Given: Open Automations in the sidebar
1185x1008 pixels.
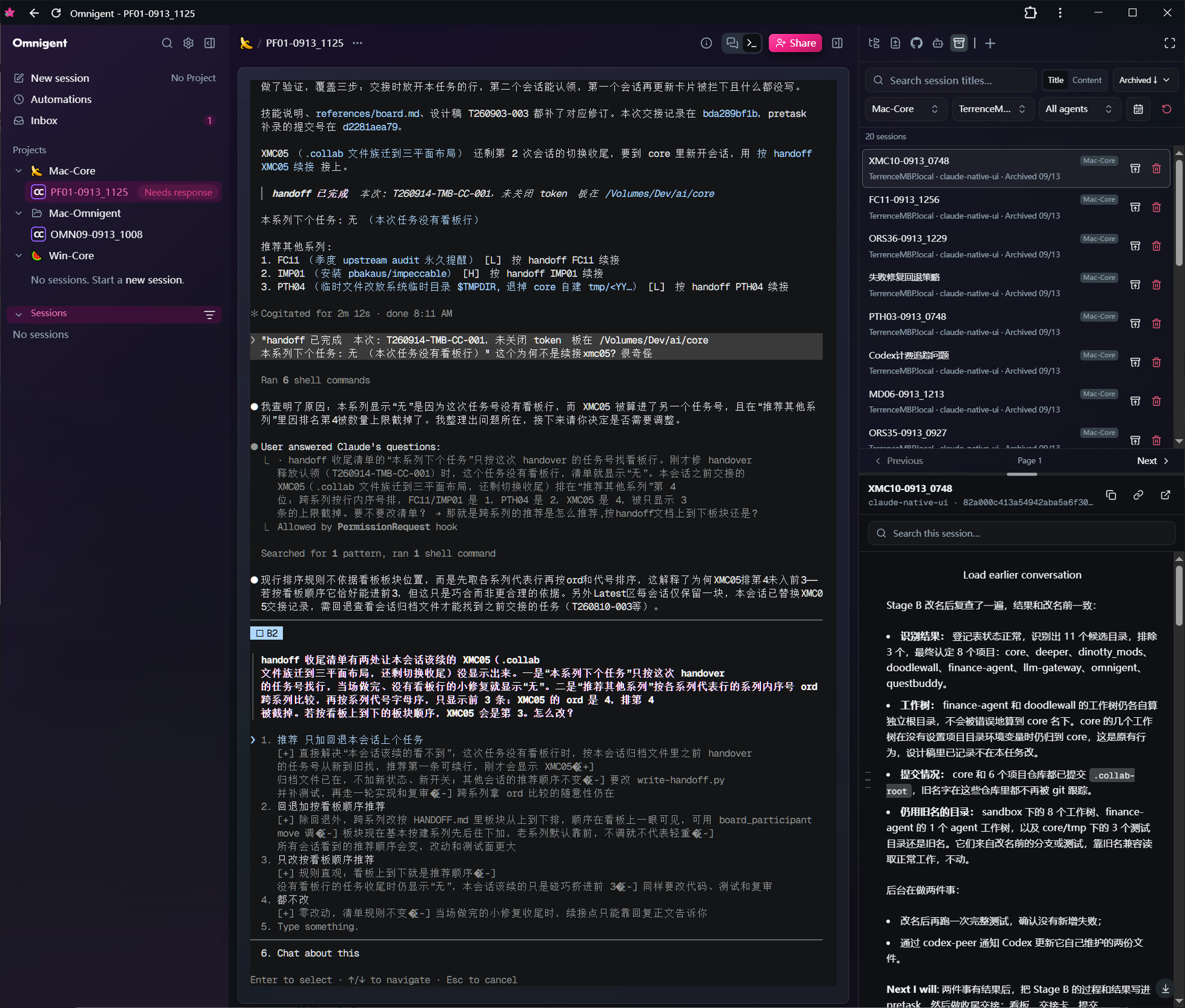Looking at the screenshot, I should click(60, 99).
